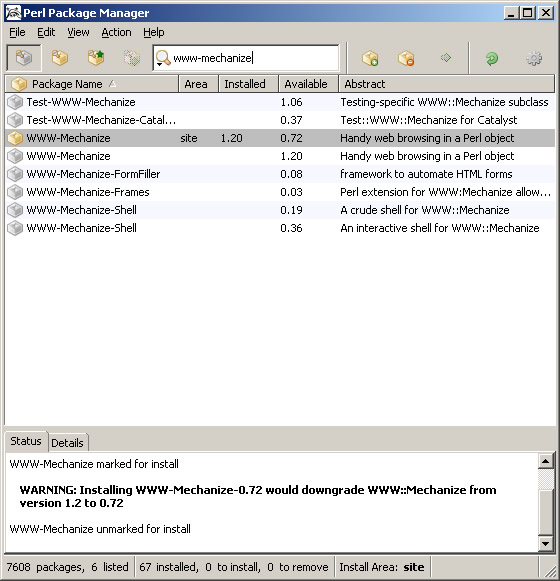Click the Mark for install toolbar icon
Screen dimensions: 560x581
(370, 58)
